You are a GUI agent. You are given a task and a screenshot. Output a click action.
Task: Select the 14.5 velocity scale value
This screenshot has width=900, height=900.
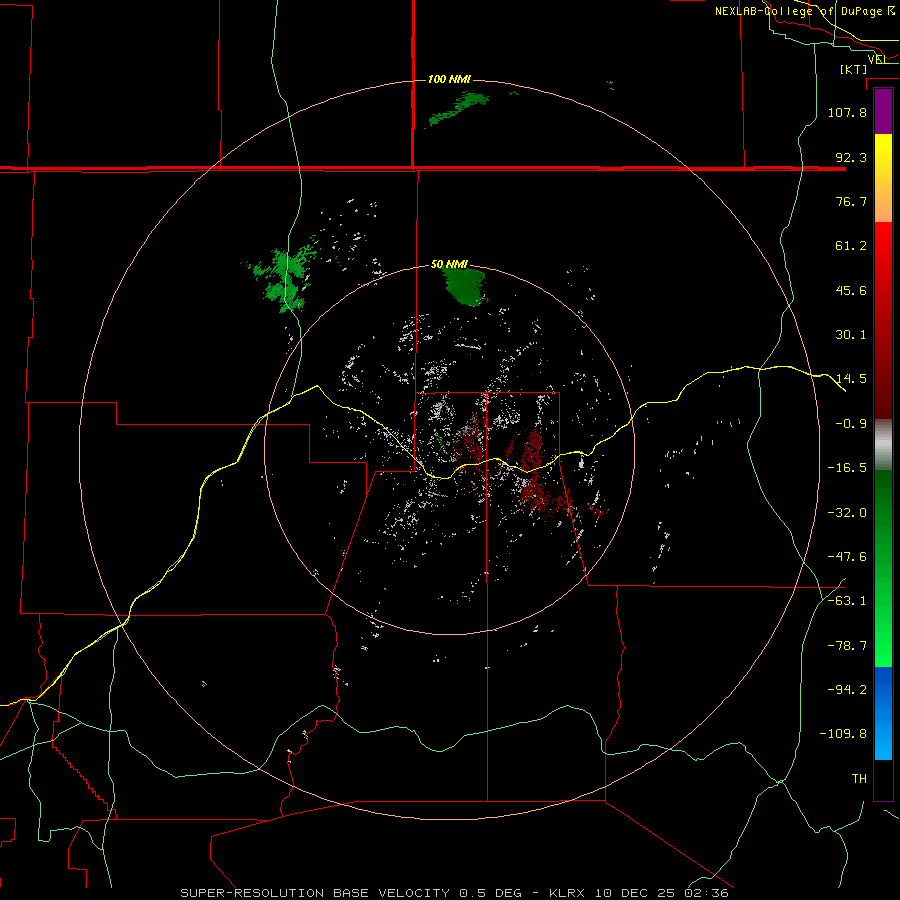[851, 379]
